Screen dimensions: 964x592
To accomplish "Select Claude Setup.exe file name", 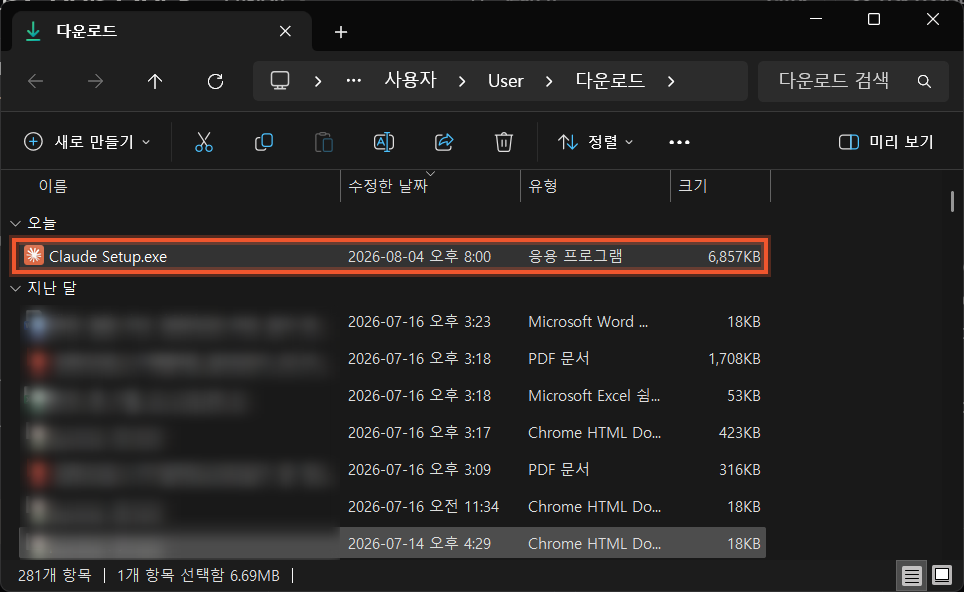I will [108, 256].
